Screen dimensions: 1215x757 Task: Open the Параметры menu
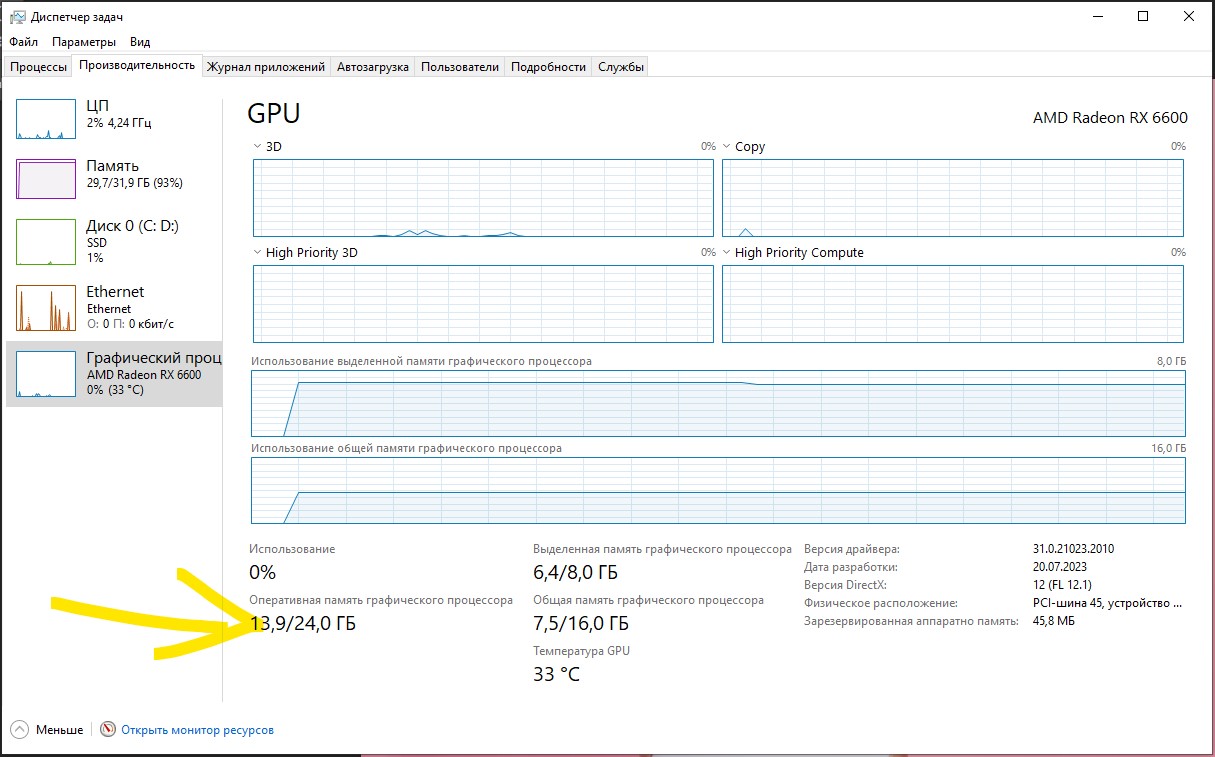coord(84,42)
